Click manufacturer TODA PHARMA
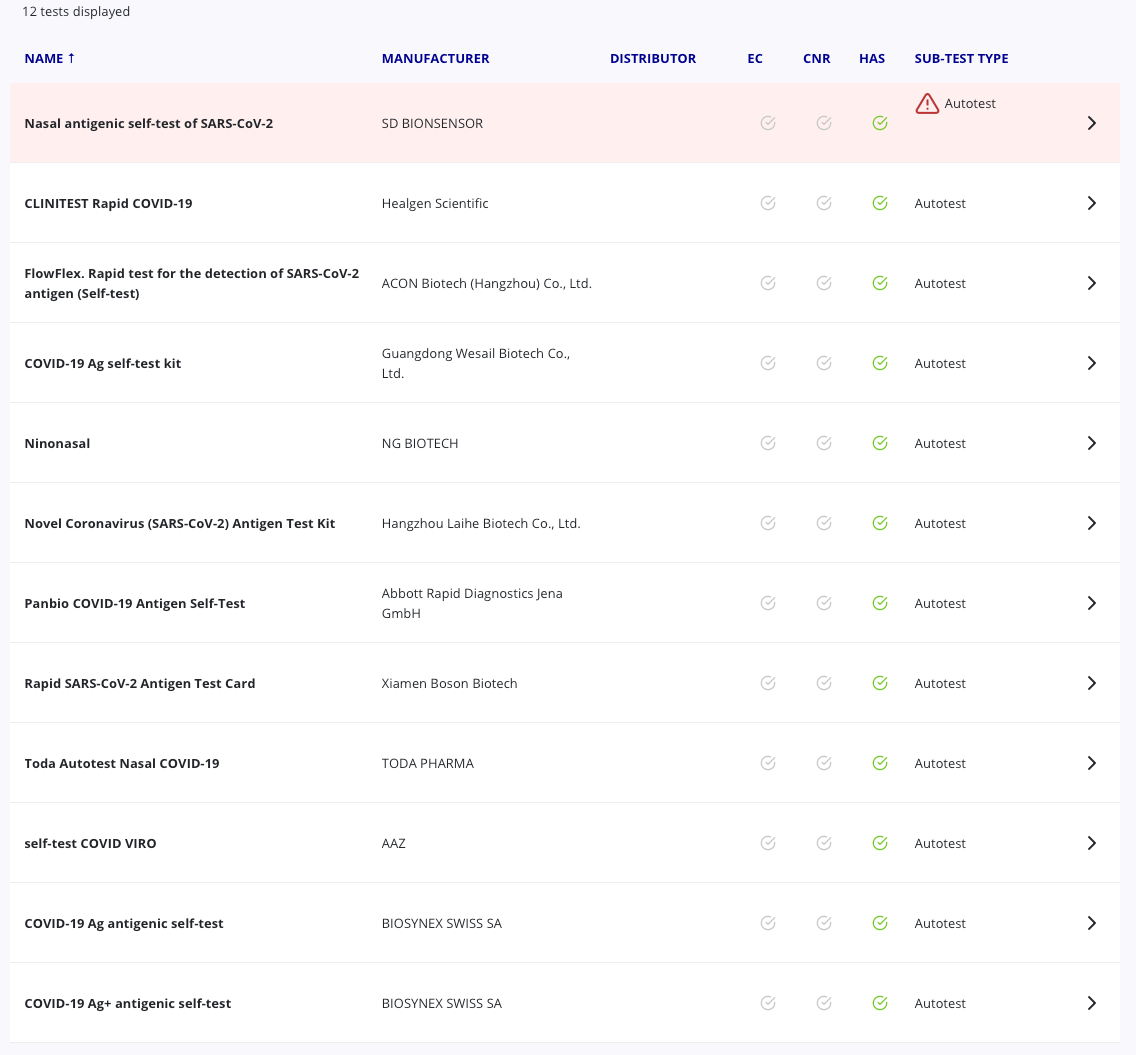 coord(427,763)
